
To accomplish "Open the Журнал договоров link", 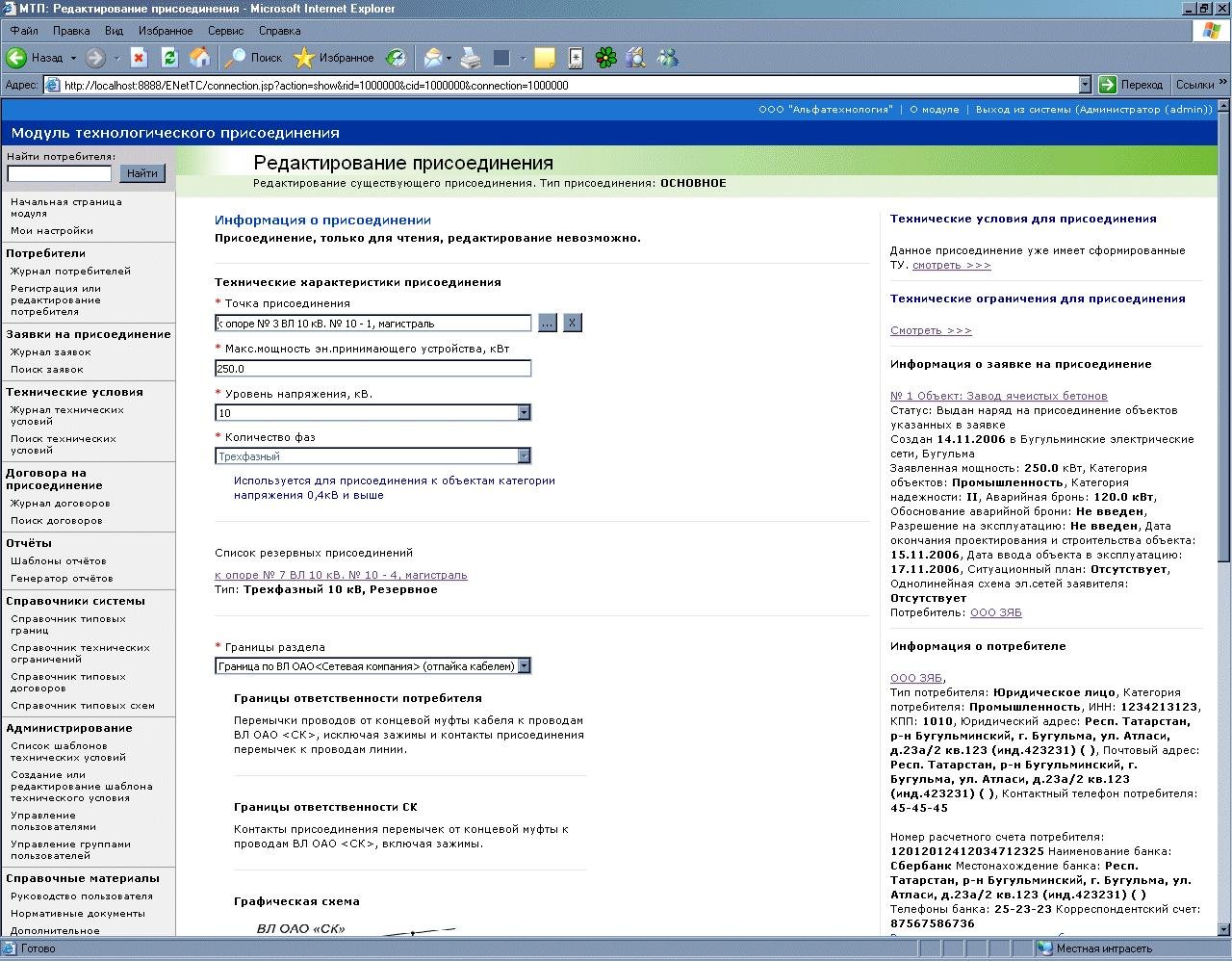I will click(61, 504).
